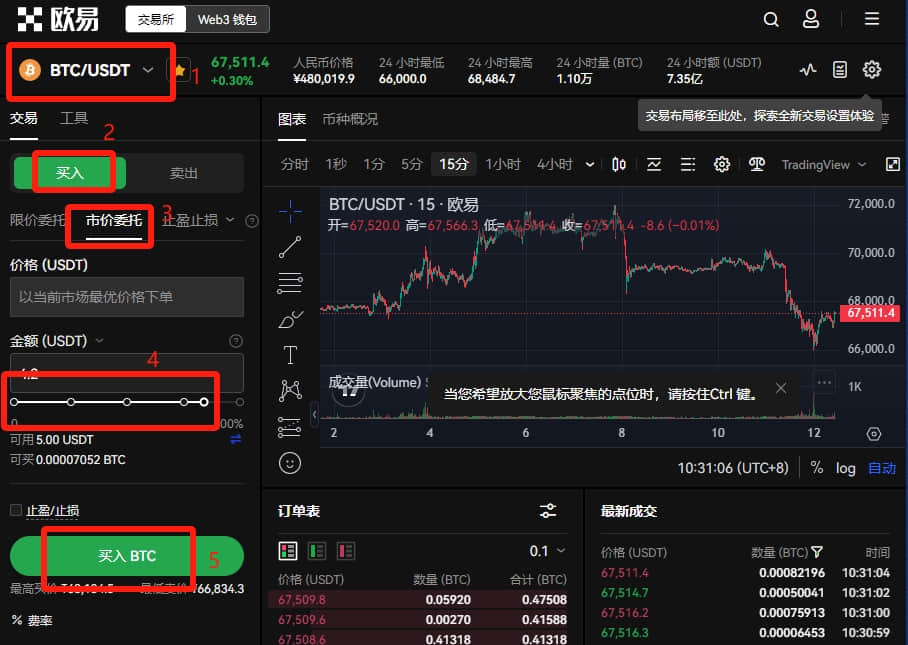
Task: Open the chart indicators icon
Action: pyautogui.click(x=654, y=165)
